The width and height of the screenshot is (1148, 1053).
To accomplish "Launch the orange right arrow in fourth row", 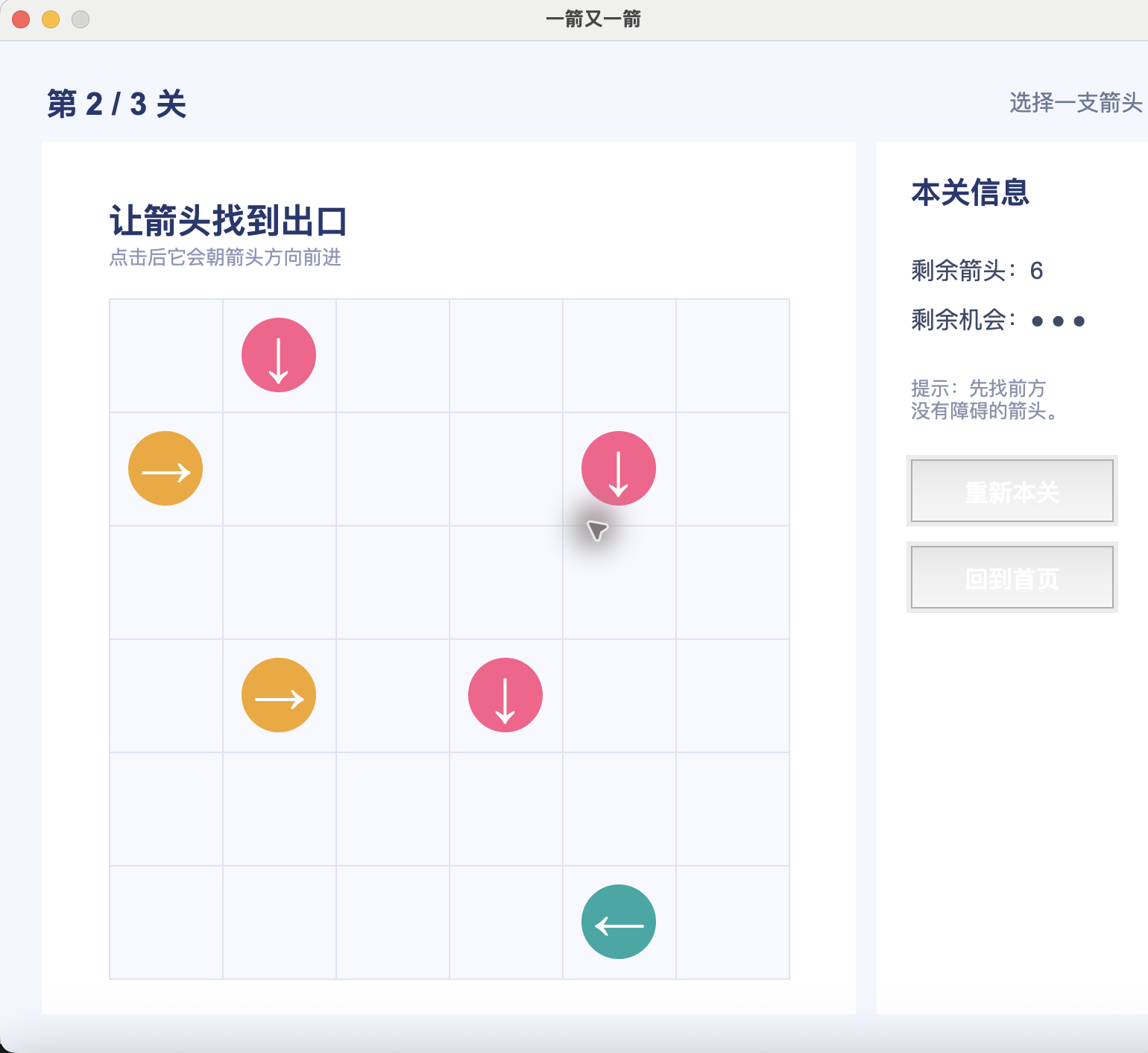I will point(279,695).
